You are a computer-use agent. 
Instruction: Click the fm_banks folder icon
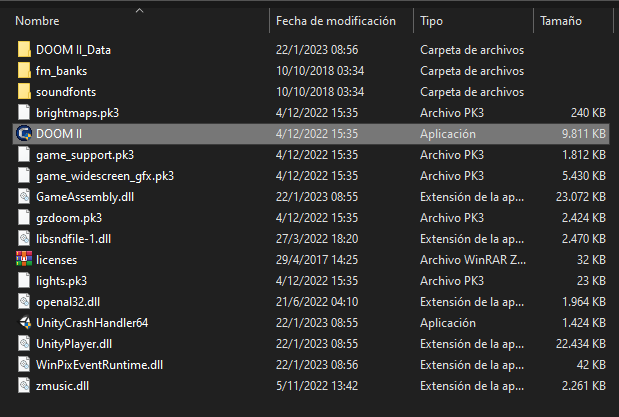click(x=24, y=71)
